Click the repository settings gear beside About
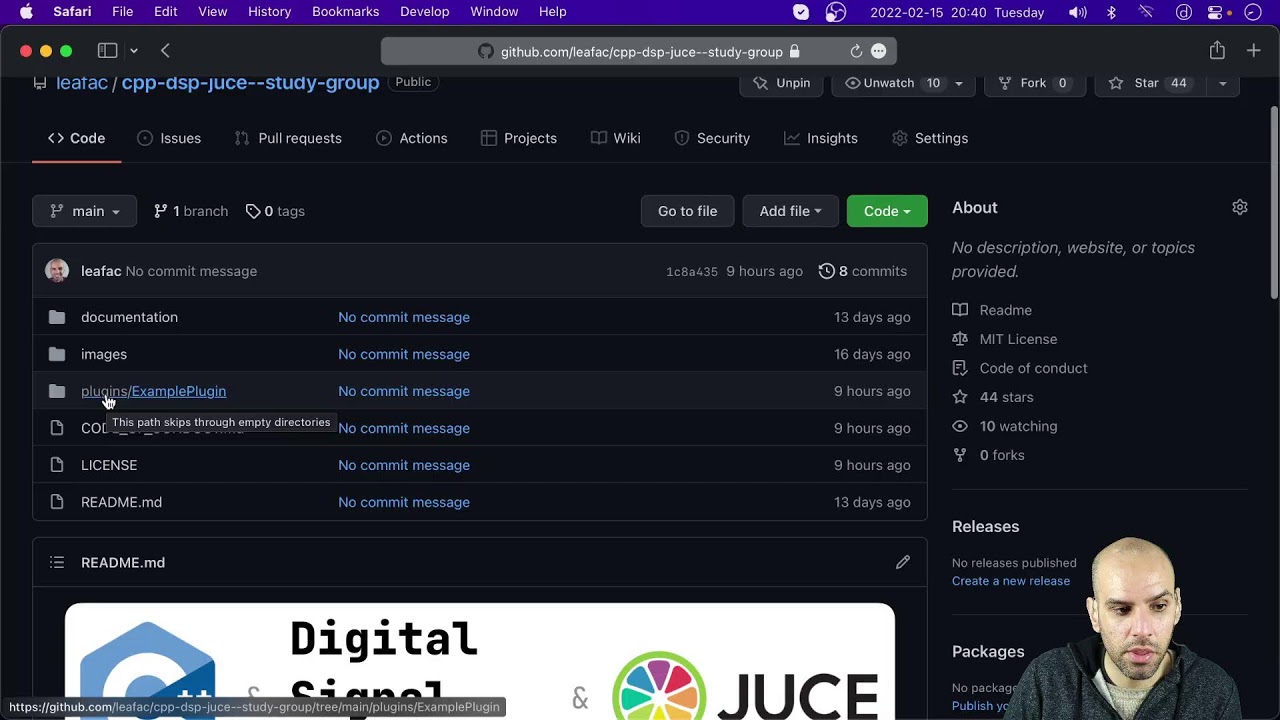This screenshot has width=1280, height=720. (x=1240, y=207)
